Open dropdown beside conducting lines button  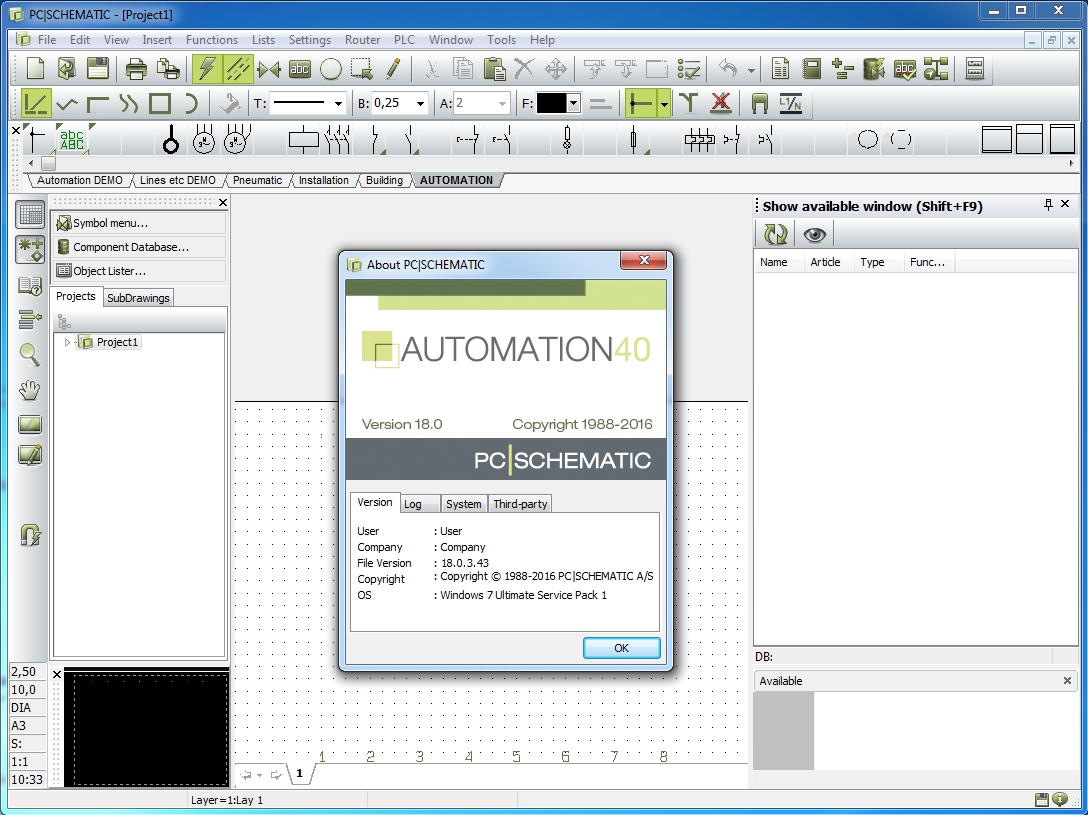point(664,103)
